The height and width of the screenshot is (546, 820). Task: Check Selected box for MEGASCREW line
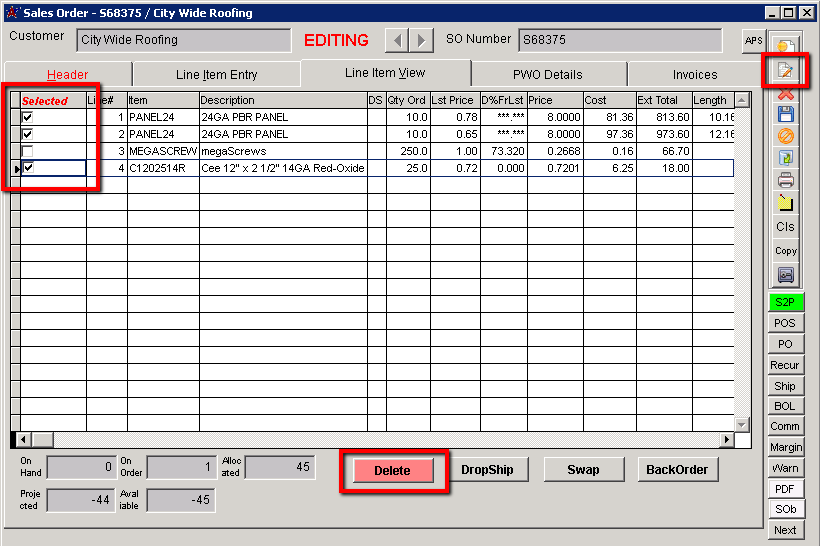(x=28, y=151)
